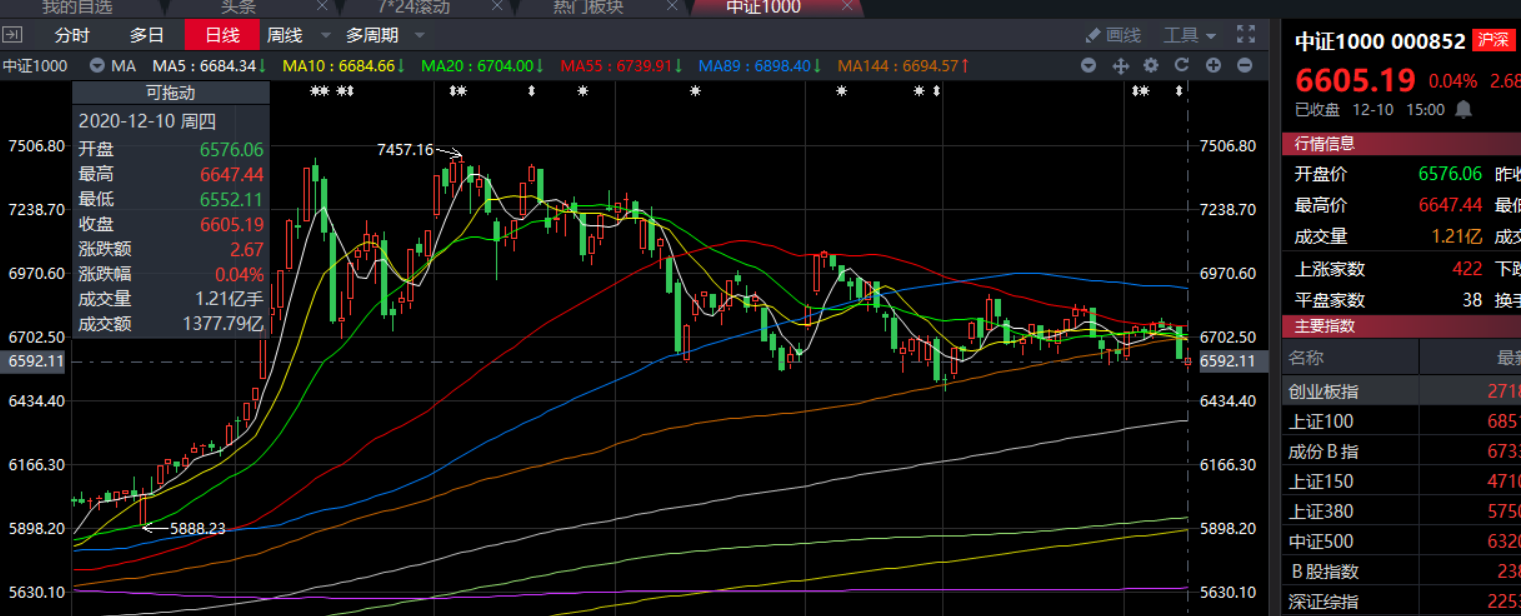Select Ｂ股指数 index row
This screenshot has width=1521, height=616.
point(1401,571)
